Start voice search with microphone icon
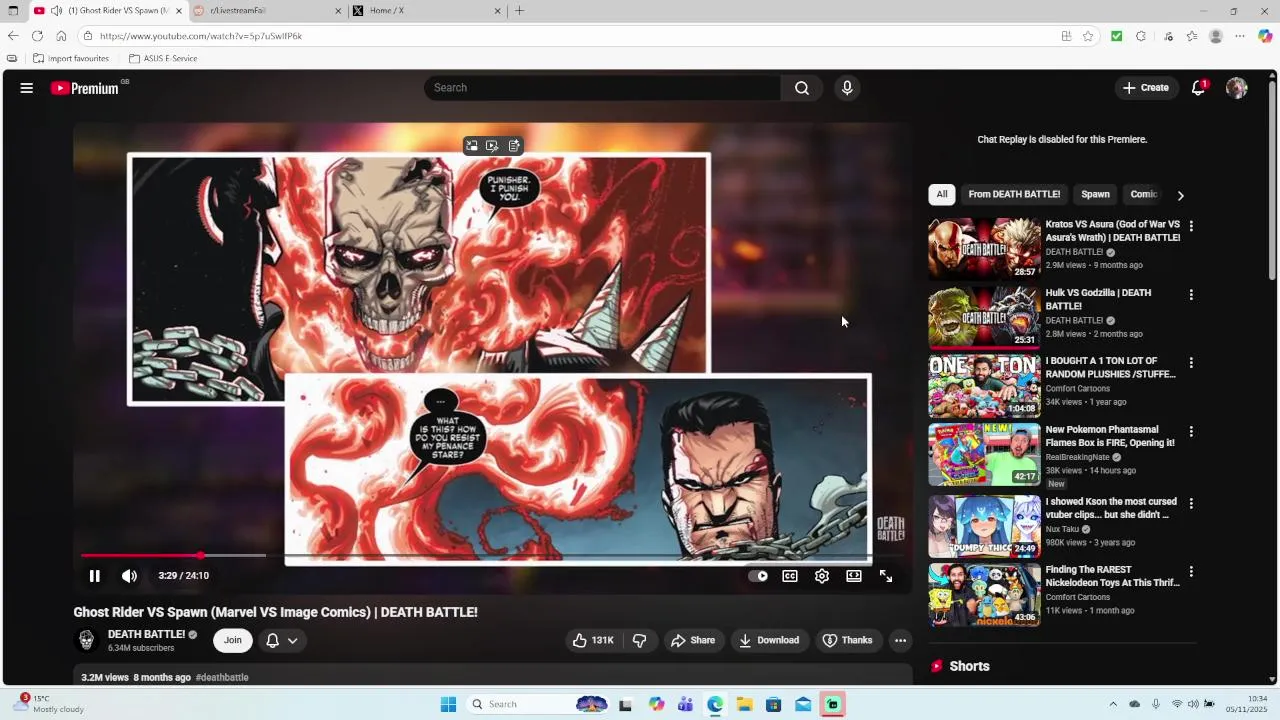1280x720 pixels. pyautogui.click(x=847, y=88)
